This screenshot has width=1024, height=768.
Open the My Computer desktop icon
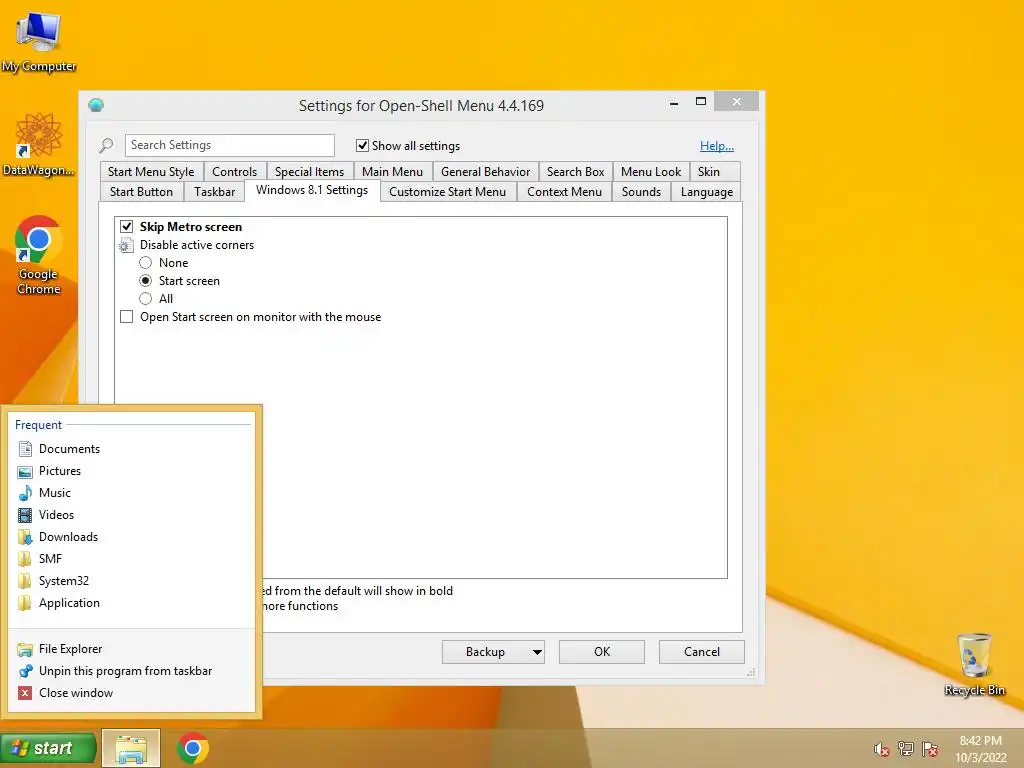tap(39, 40)
